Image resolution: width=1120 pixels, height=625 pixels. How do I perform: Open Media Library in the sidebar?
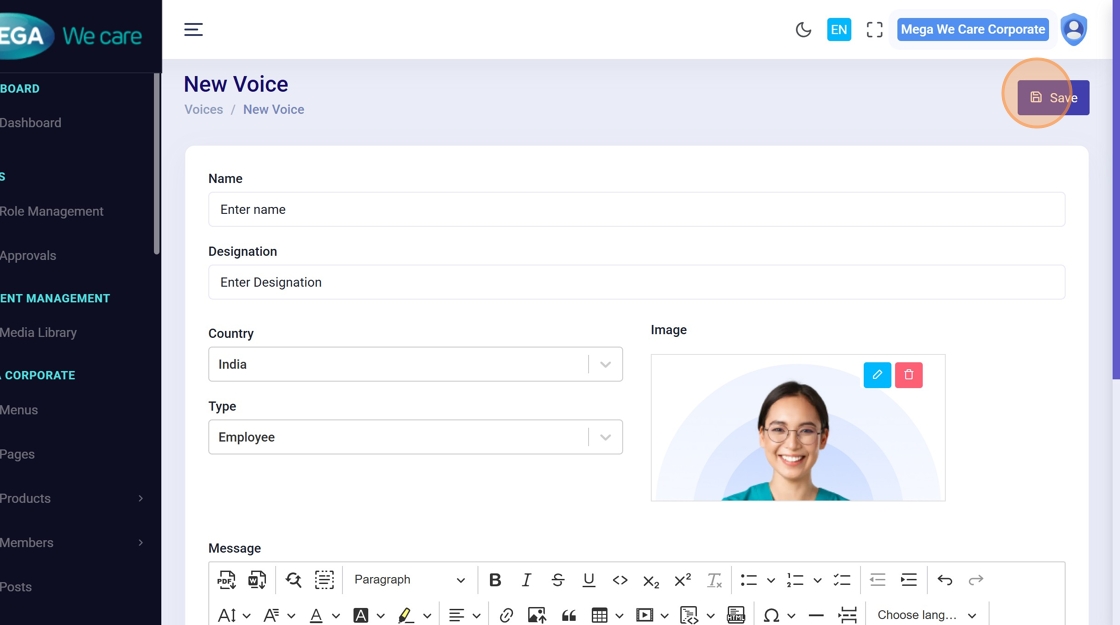[38, 333]
